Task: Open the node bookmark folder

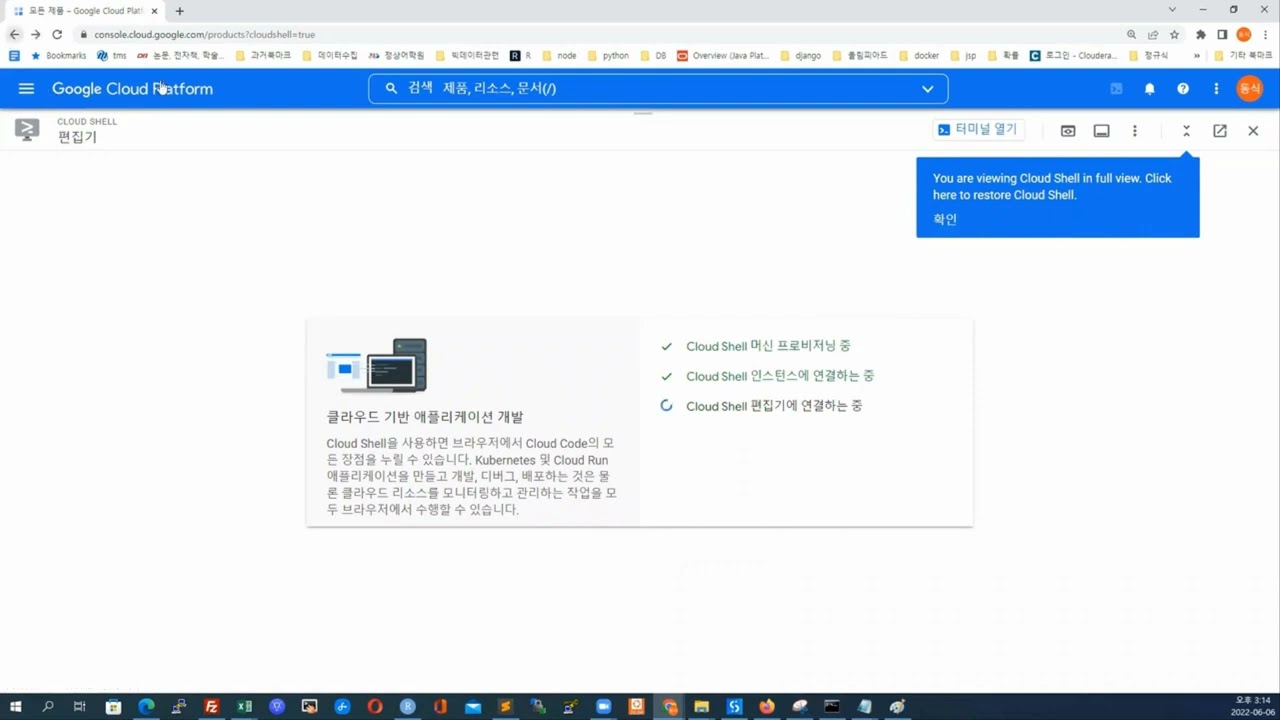Action: (x=558, y=56)
